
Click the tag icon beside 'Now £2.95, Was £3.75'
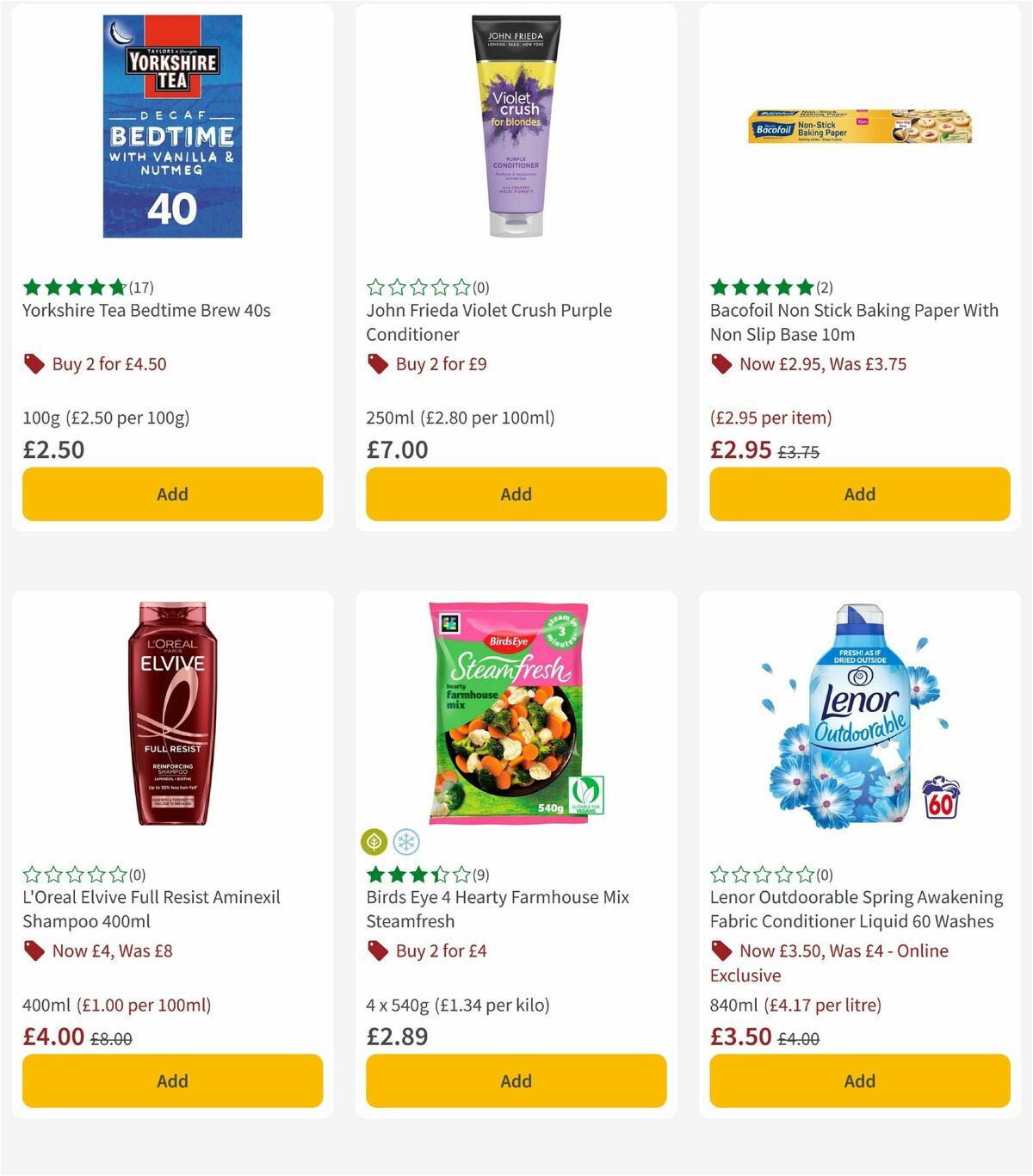coord(721,364)
